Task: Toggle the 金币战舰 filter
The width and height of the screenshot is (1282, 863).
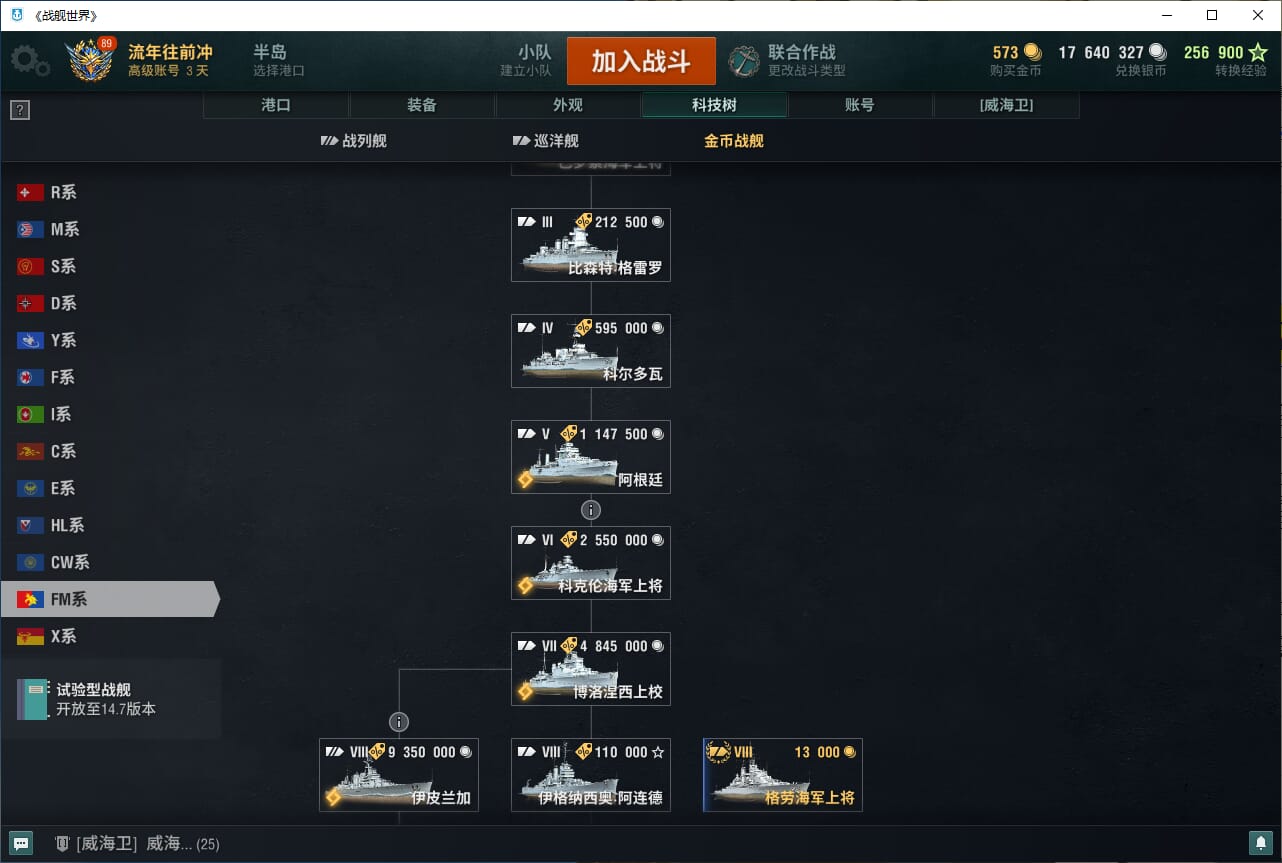Action: click(x=734, y=141)
